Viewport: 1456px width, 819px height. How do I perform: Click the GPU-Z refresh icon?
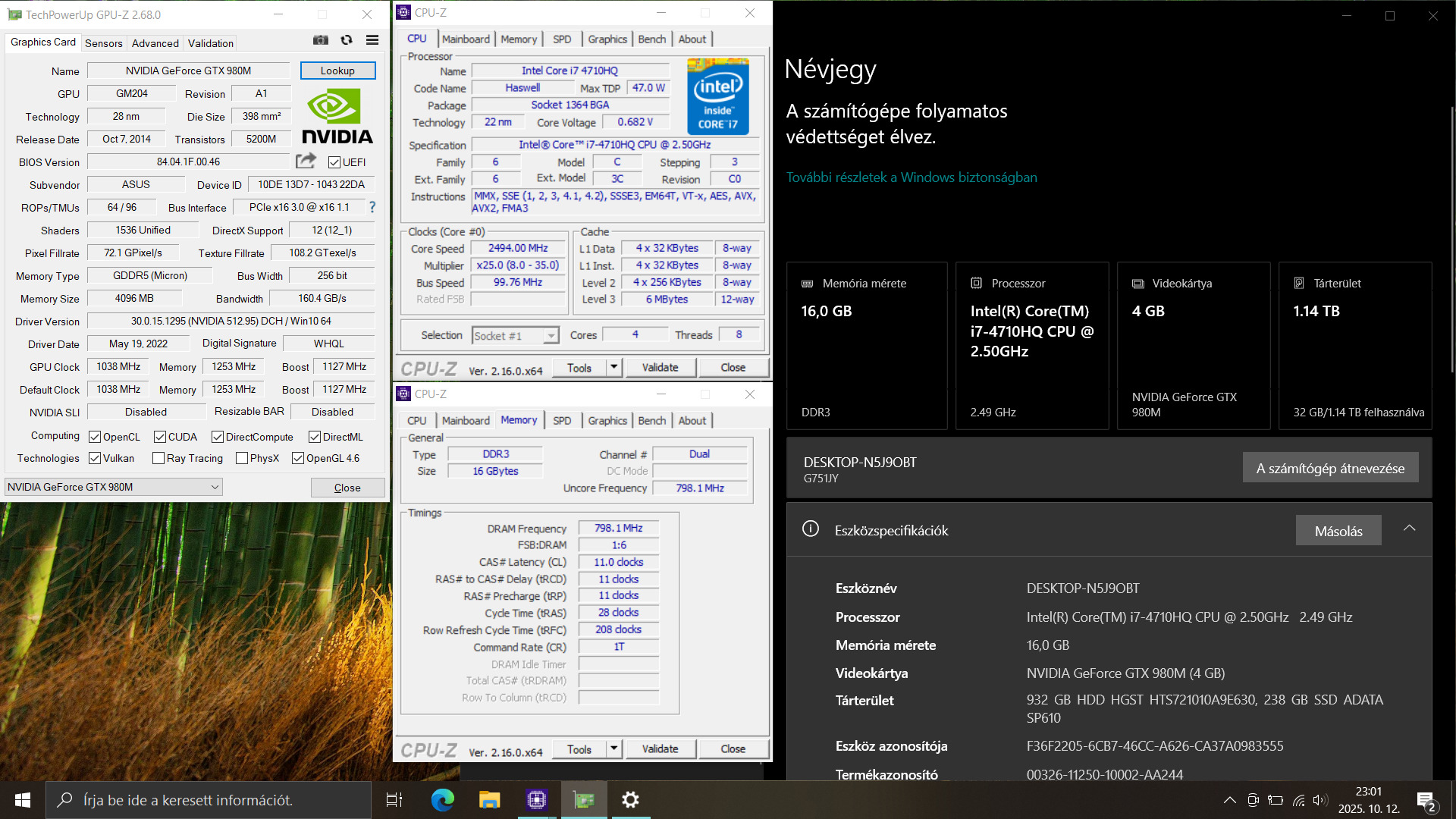click(347, 40)
